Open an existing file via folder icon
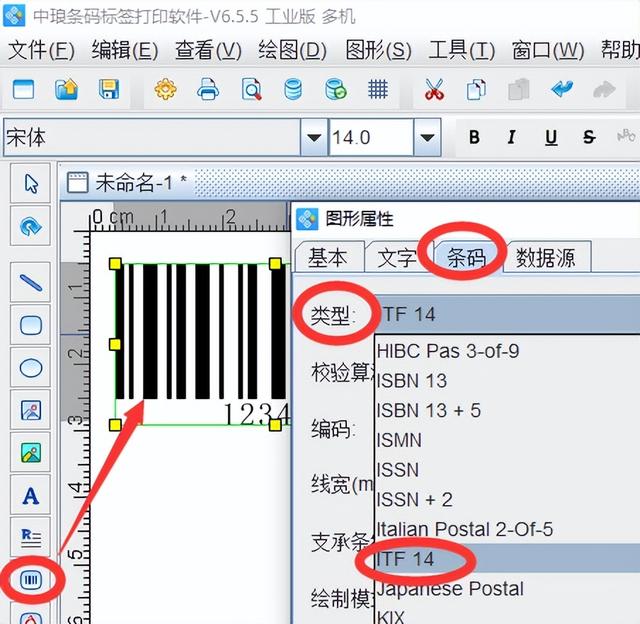 pos(66,89)
